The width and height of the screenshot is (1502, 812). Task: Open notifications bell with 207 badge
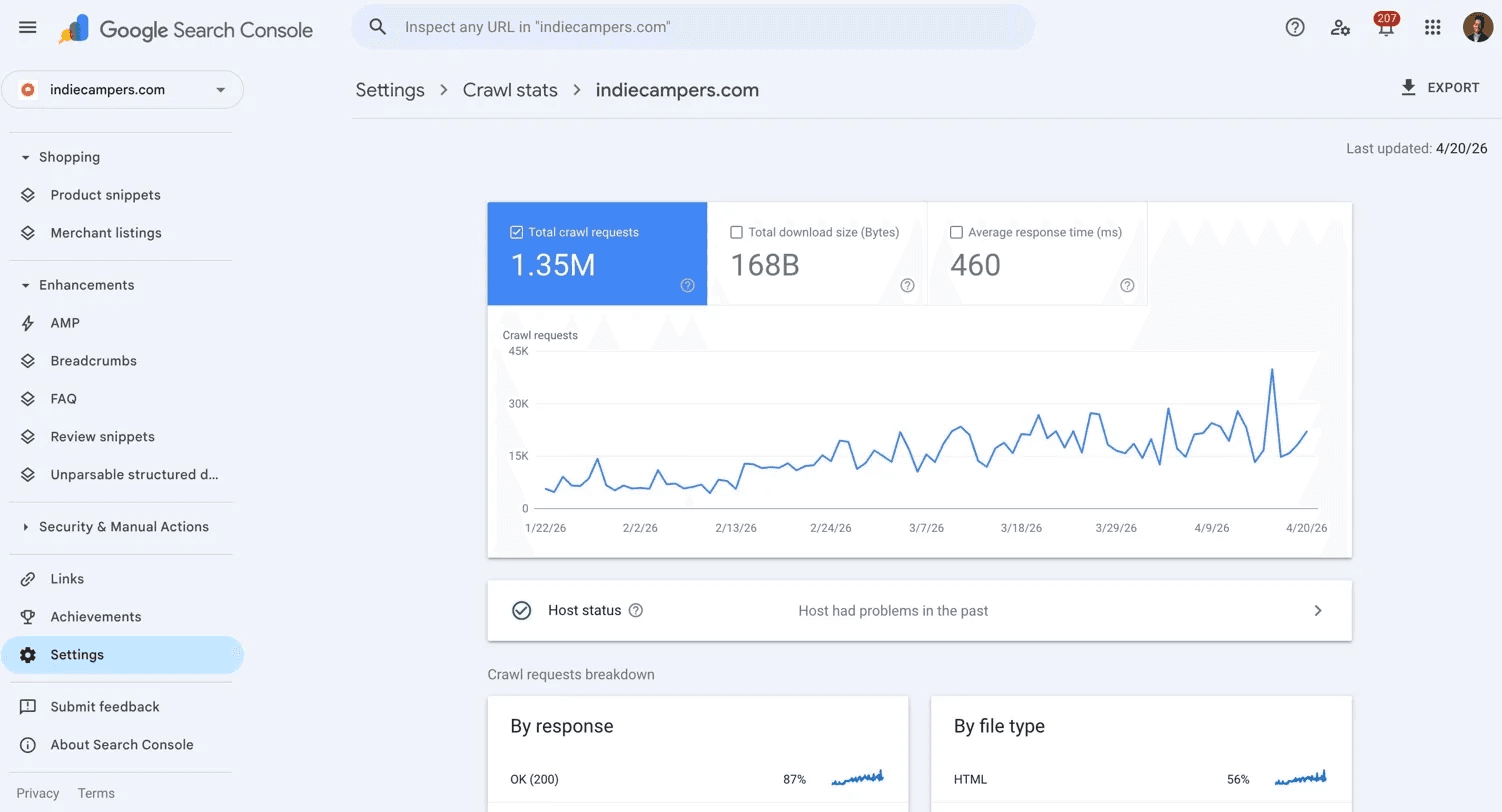(x=1386, y=26)
